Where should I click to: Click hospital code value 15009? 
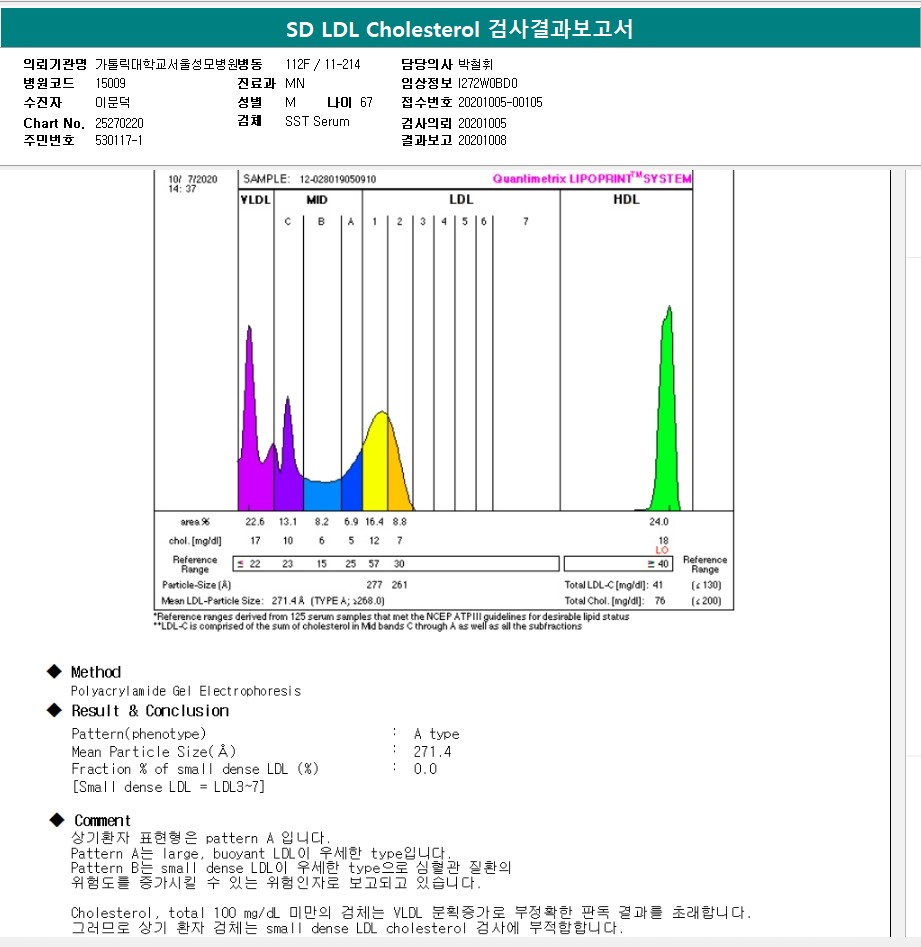click(x=111, y=83)
